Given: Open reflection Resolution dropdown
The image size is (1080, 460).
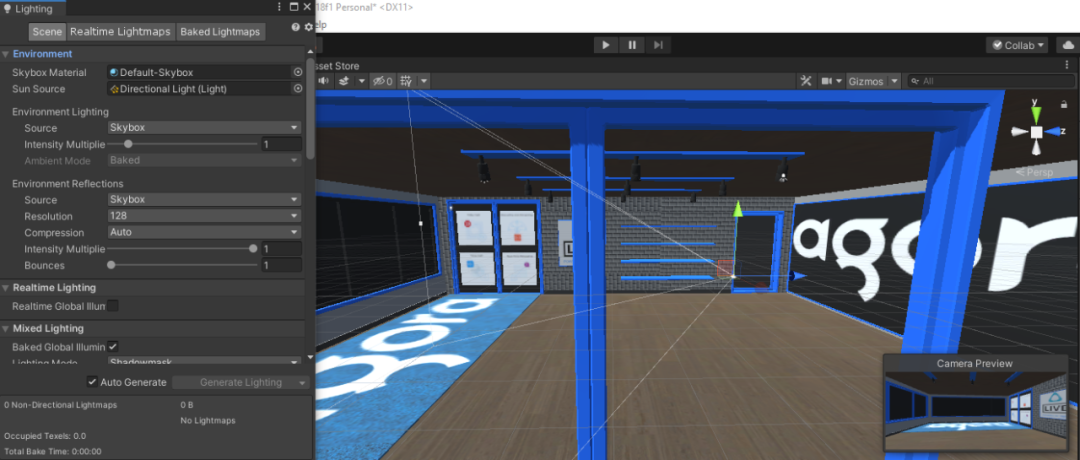Looking at the screenshot, I should click(x=205, y=216).
